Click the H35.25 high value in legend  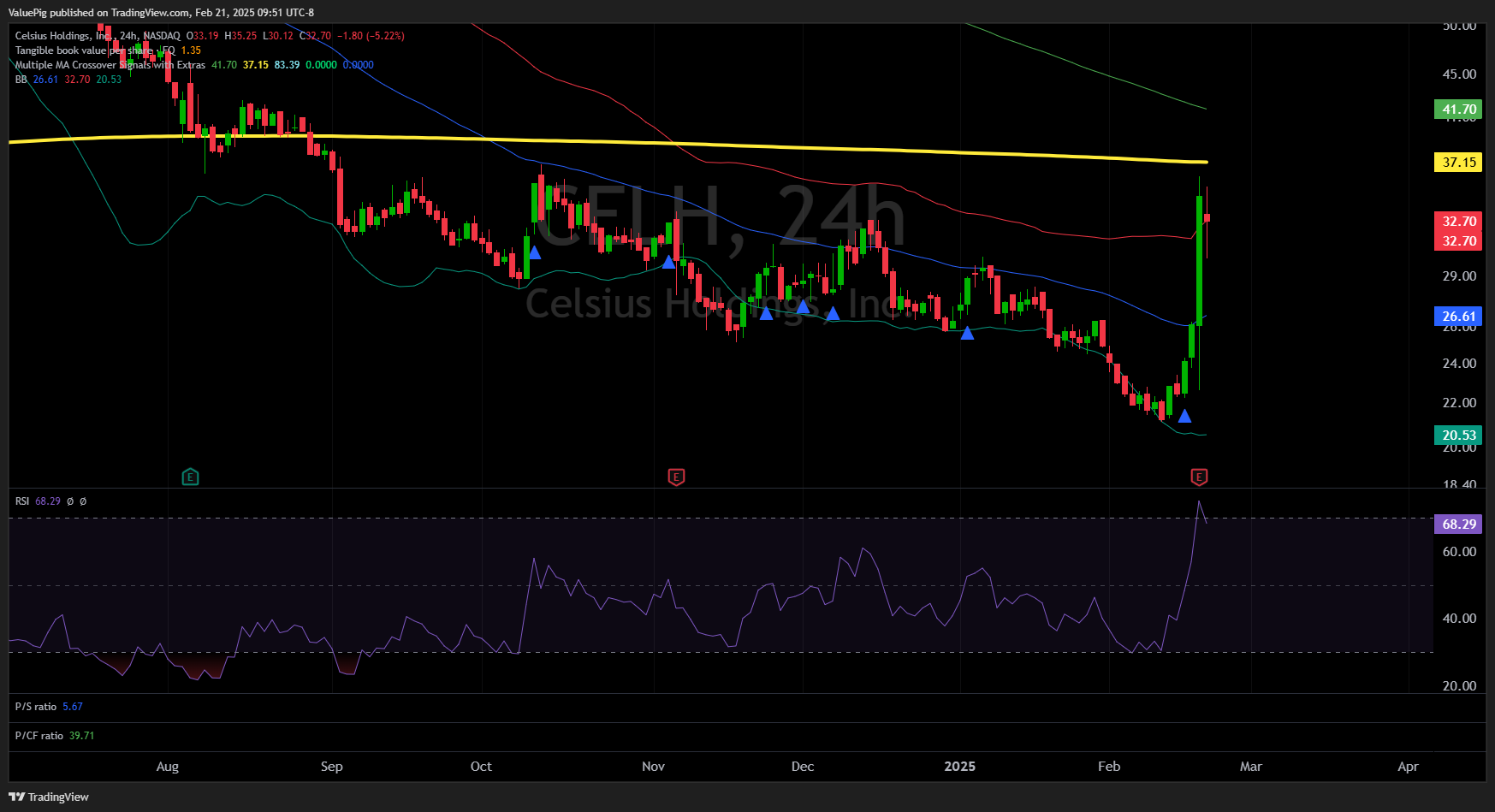pyautogui.click(x=240, y=36)
